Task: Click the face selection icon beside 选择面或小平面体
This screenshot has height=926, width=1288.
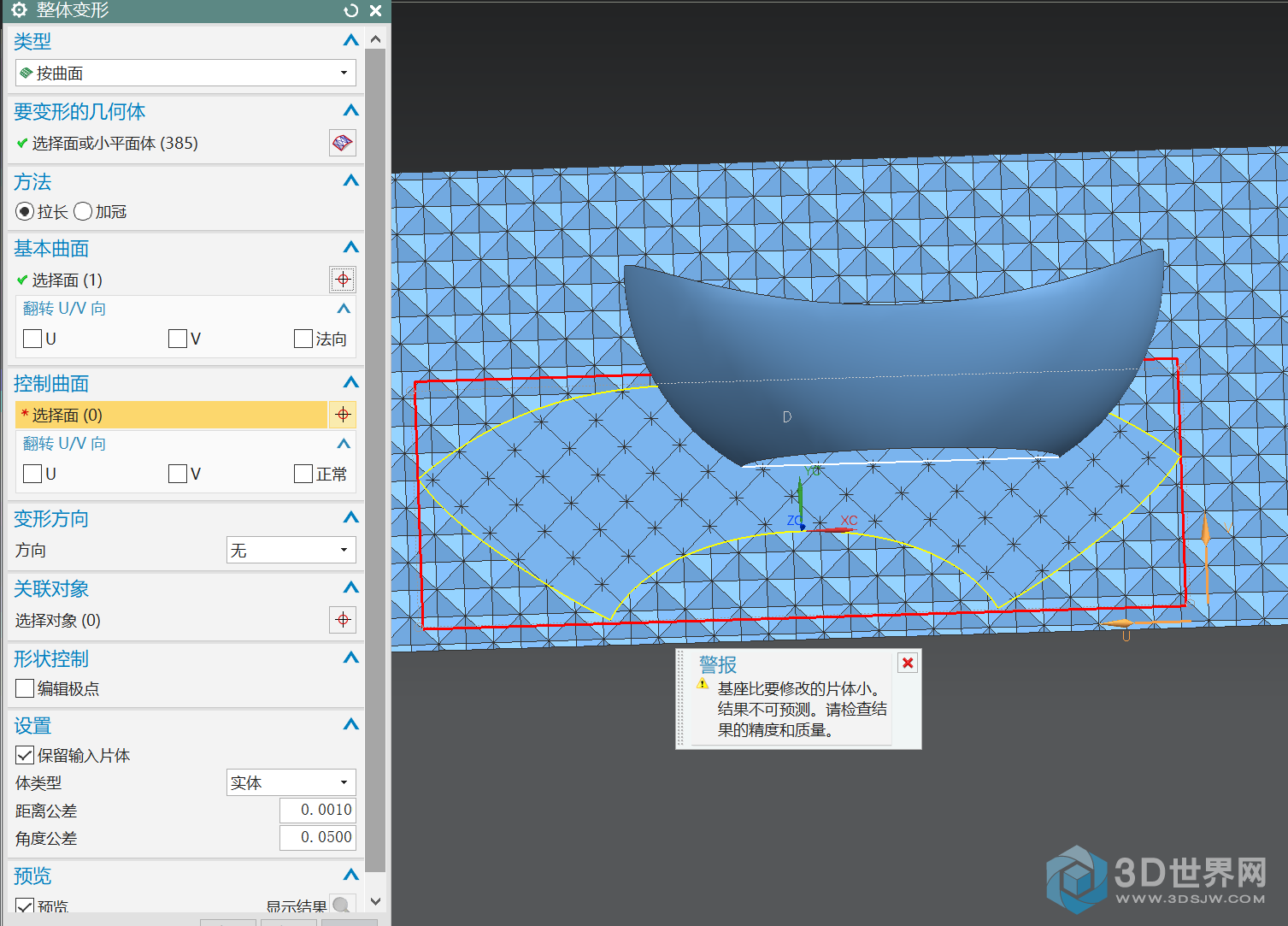Action: tap(343, 143)
